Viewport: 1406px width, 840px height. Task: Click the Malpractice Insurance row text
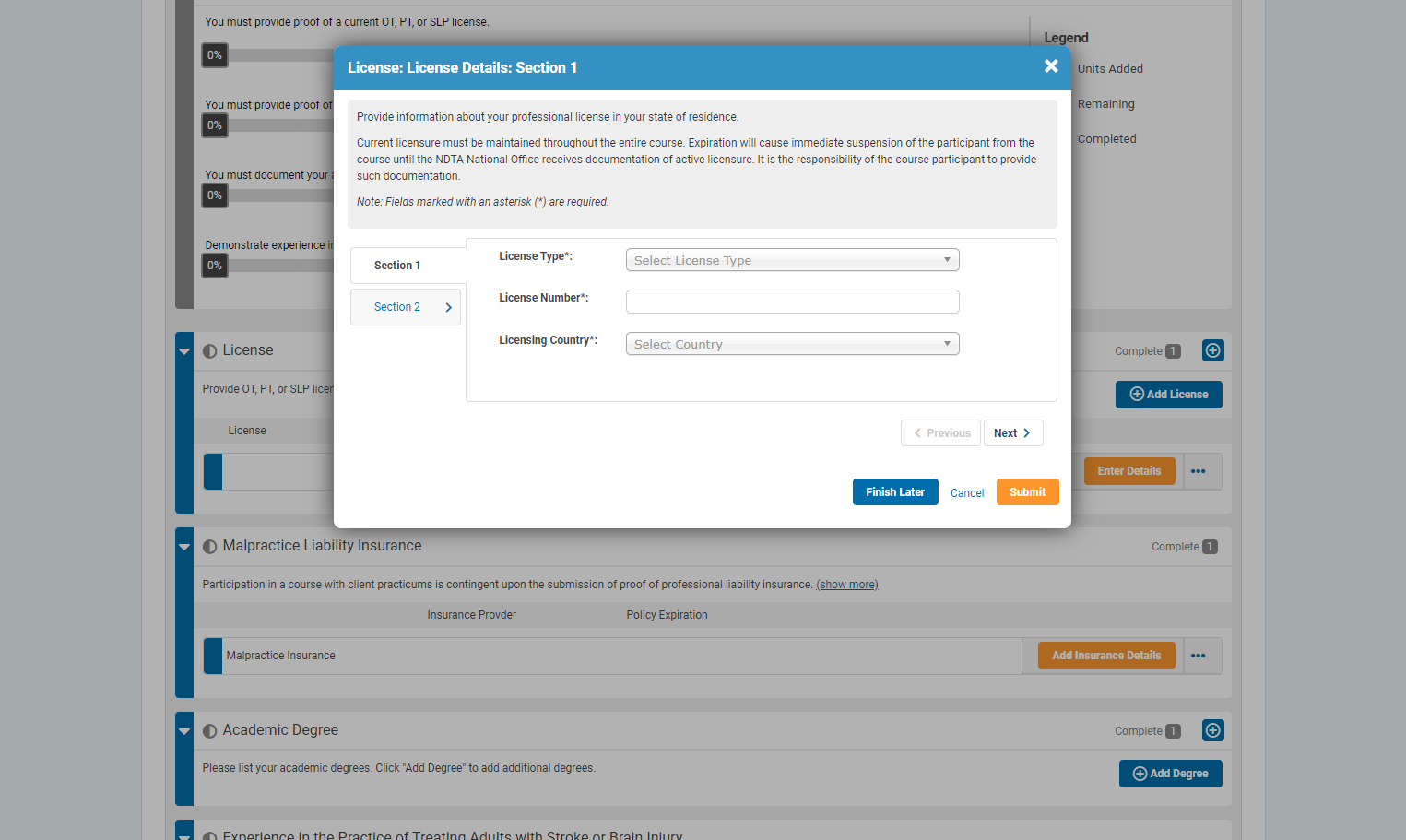281,656
